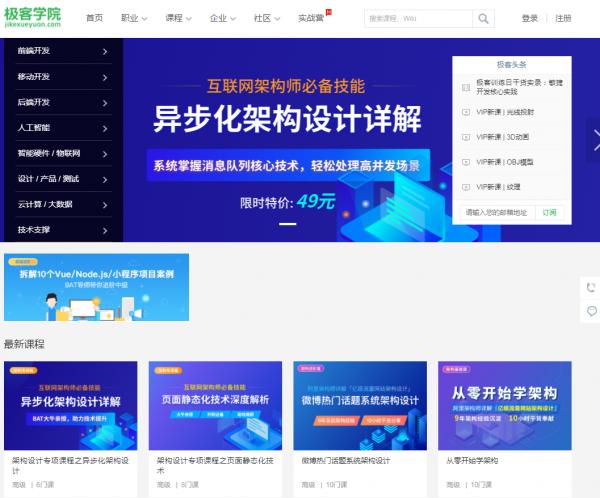Open the 实战营 menu item
The height and width of the screenshot is (498, 600).
coord(311,18)
